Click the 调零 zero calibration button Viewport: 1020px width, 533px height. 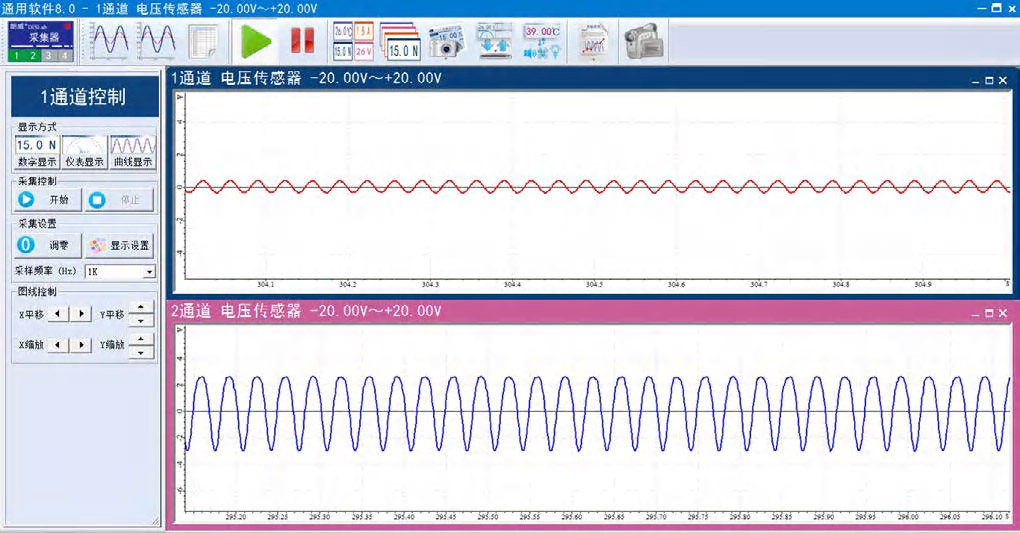(x=48, y=245)
